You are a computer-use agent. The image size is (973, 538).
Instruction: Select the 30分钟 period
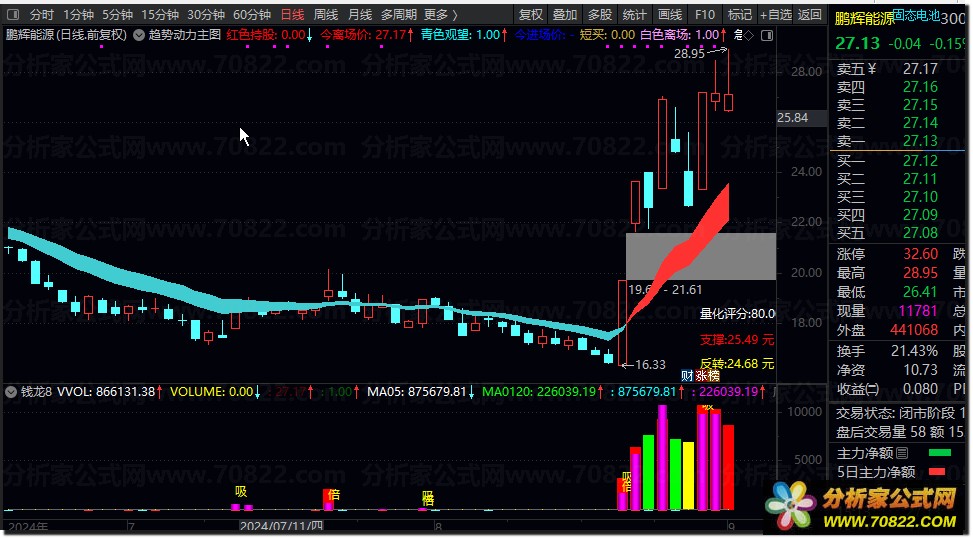(x=206, y=14)
